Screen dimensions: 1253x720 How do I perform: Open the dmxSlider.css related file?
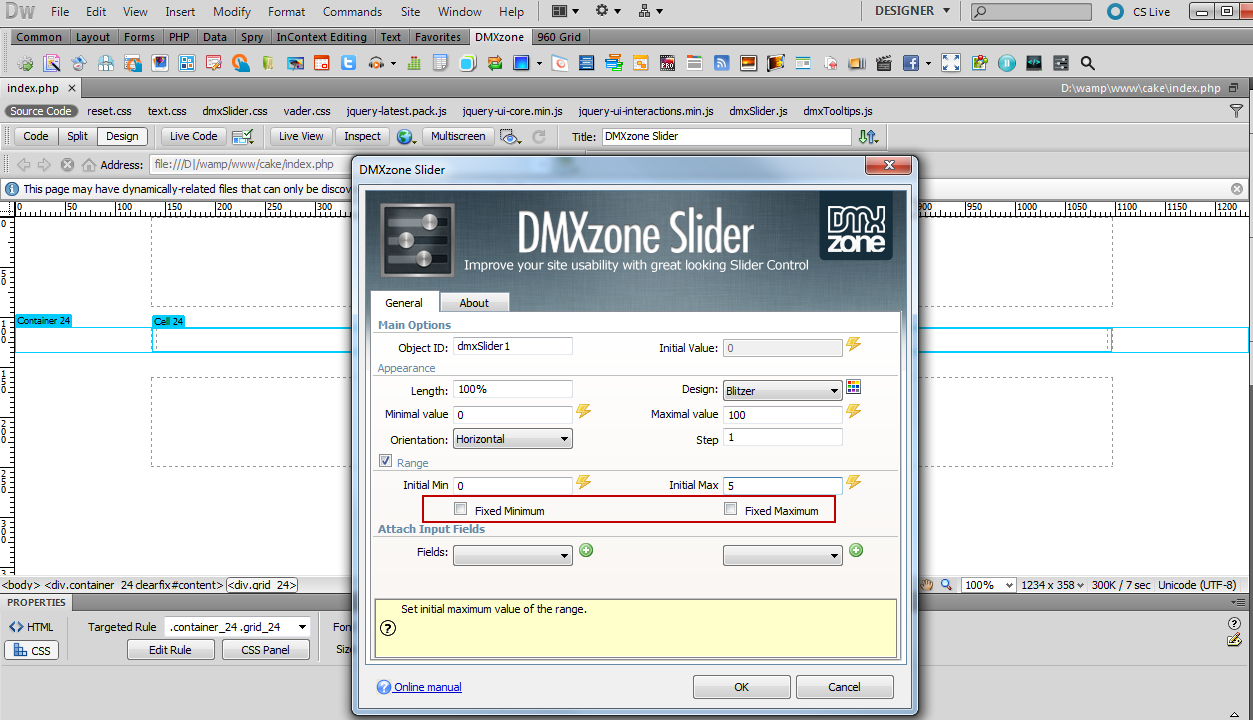point(235,111)
